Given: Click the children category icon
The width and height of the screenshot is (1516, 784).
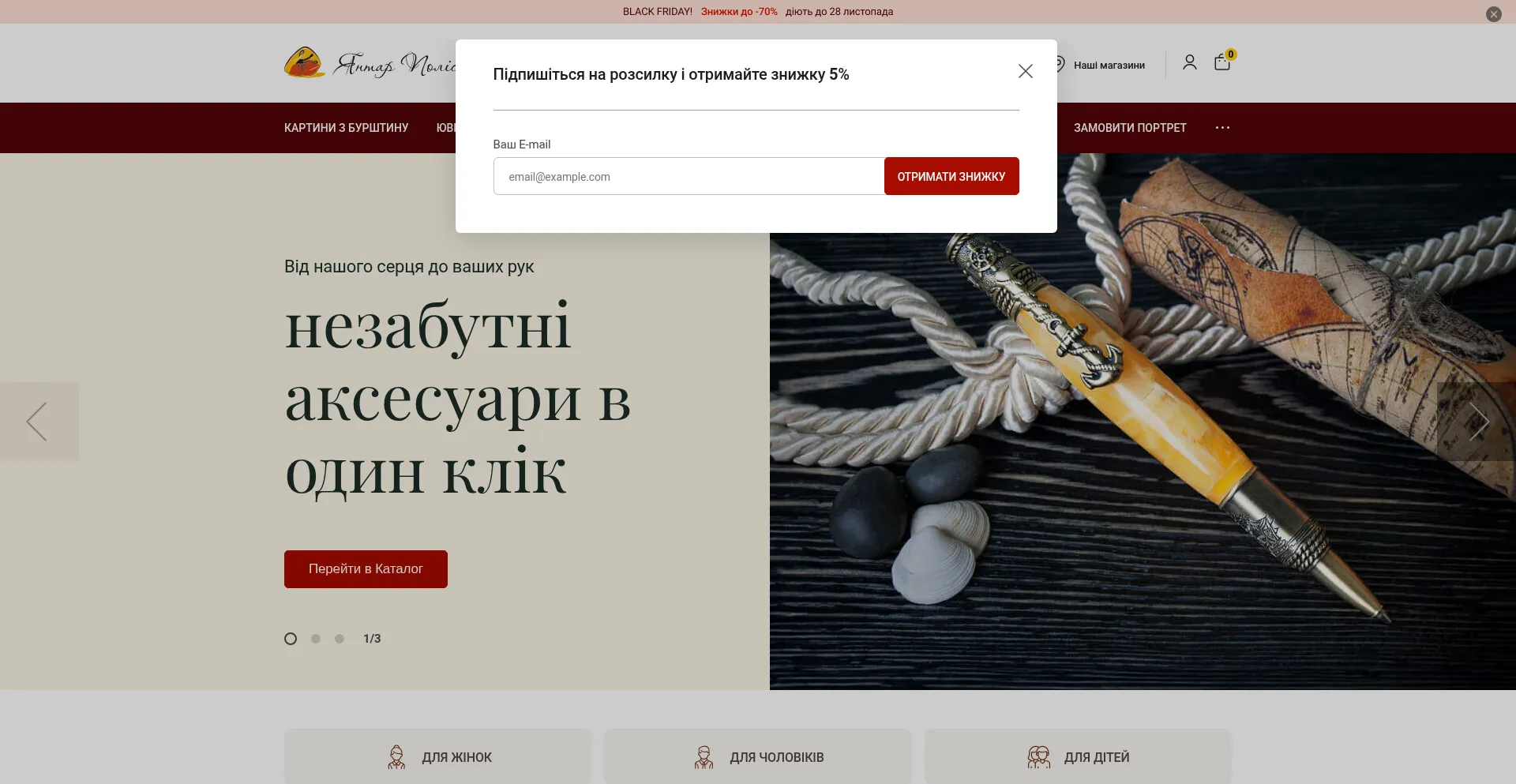Looking at the screenshot, I should 1038,757.
